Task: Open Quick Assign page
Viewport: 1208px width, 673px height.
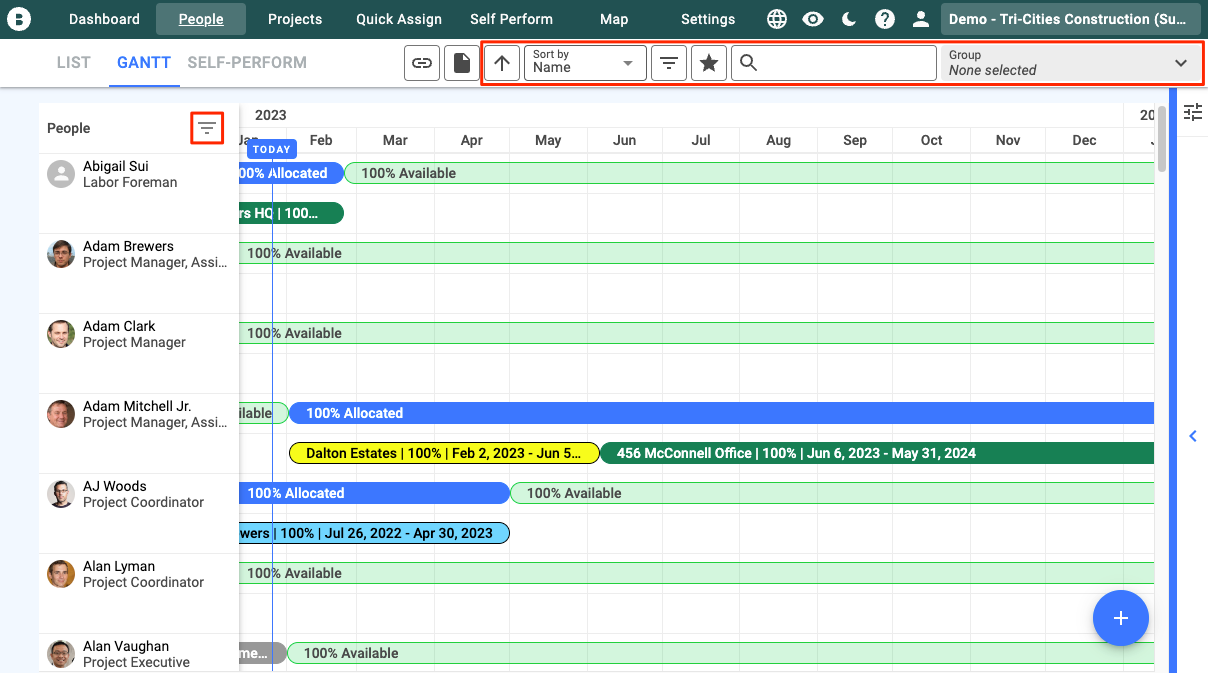Action: click(398, 19)
